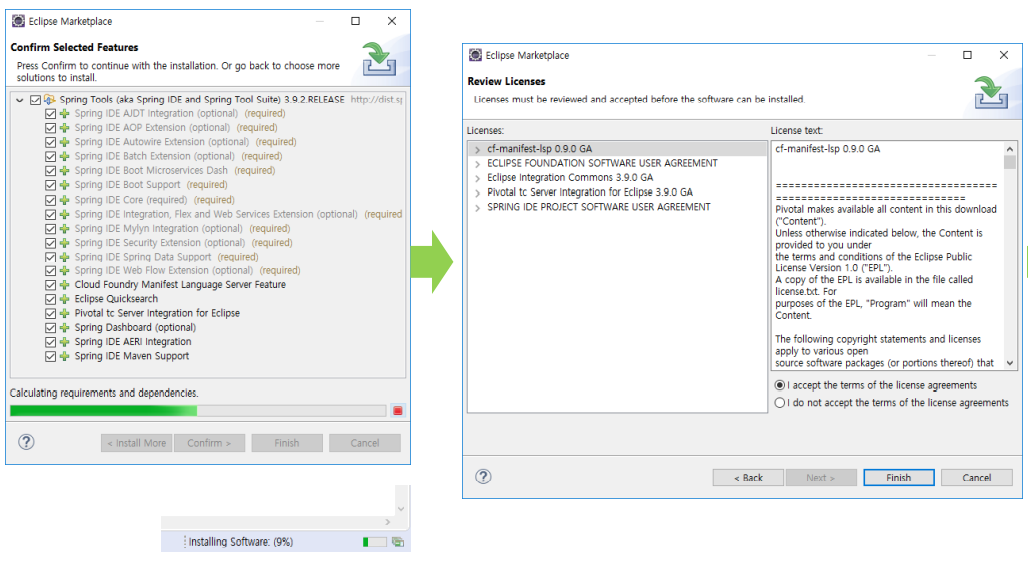Click plus icon beside Spring IDE Boot Support
The image size is (1028, 563).
tap(64, 185)
